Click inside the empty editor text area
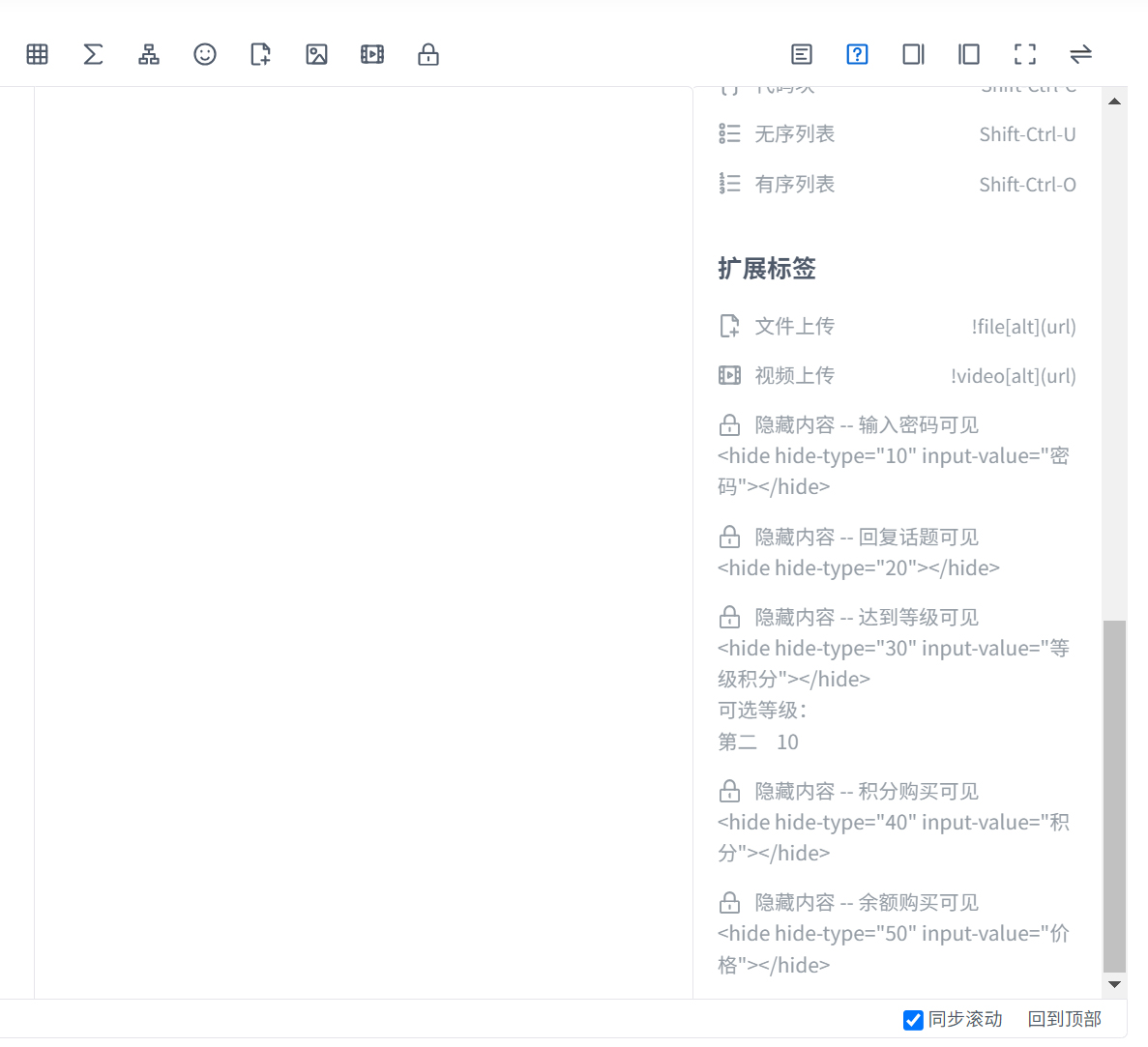Image resolution: width=1148 pixels, height=1047 pixels. pyautogui.click(x=363, y=541)
